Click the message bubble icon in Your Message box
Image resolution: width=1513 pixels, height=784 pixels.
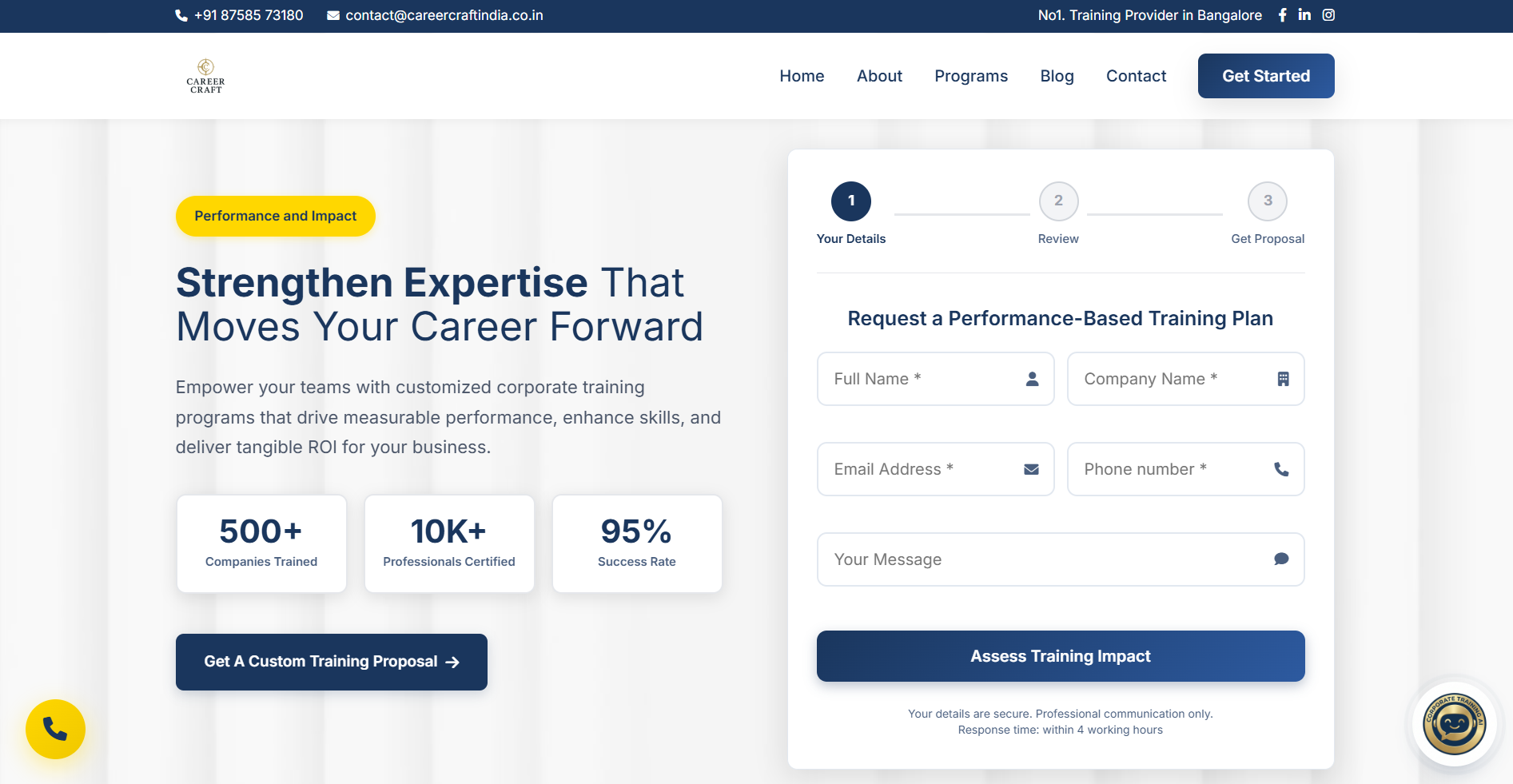1280,559
